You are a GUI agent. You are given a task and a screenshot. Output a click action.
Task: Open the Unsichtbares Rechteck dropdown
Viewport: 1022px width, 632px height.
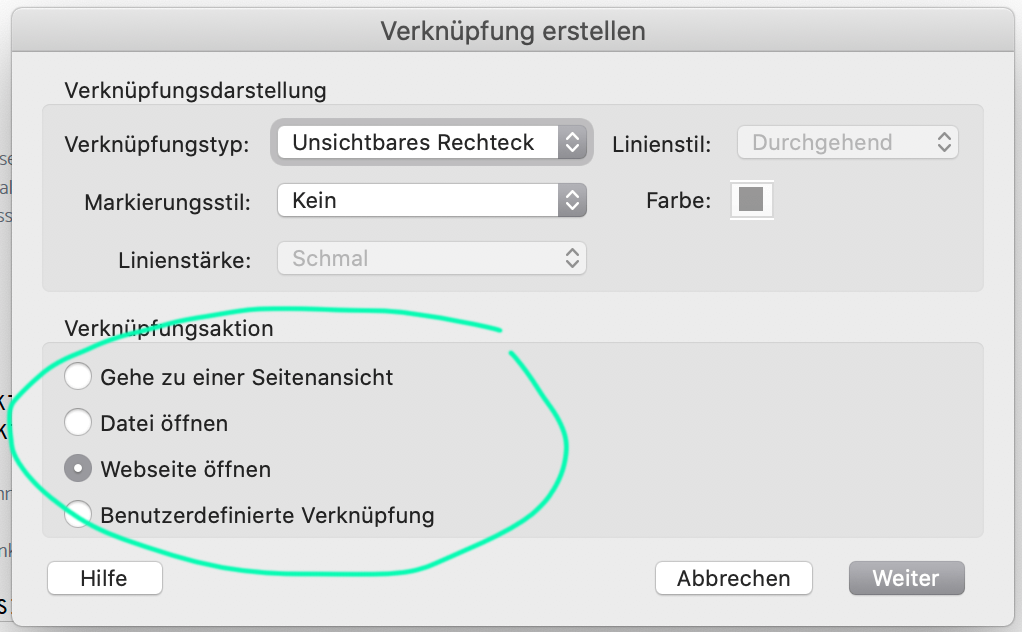click(x=432, y=142)
